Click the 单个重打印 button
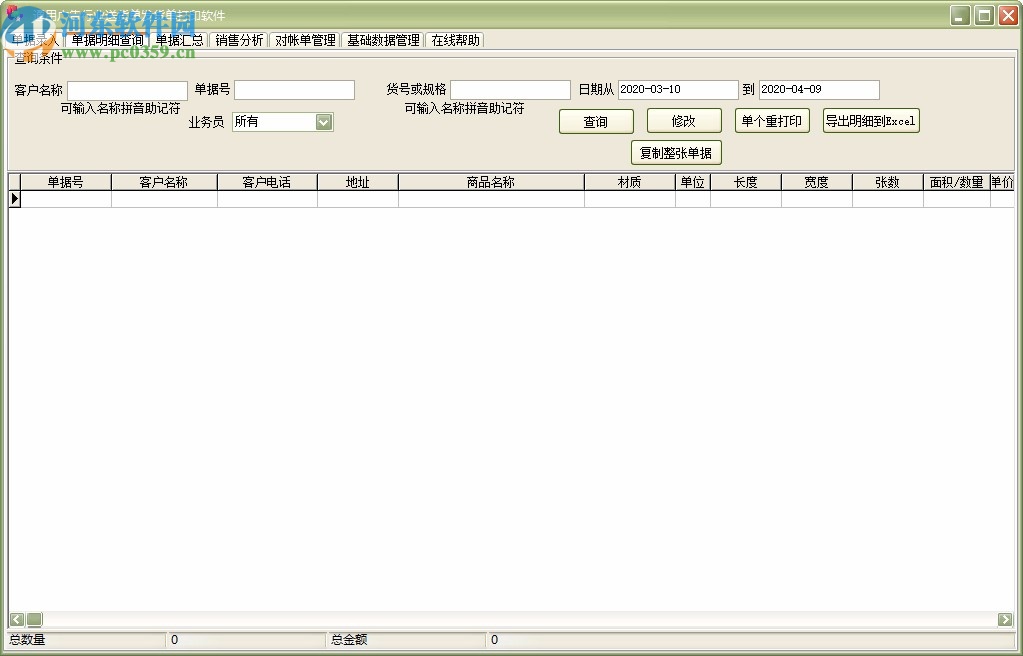Image resolution: width=1023 pixels, height=656 pixels. pyautogui.click(x=772, y=121)
